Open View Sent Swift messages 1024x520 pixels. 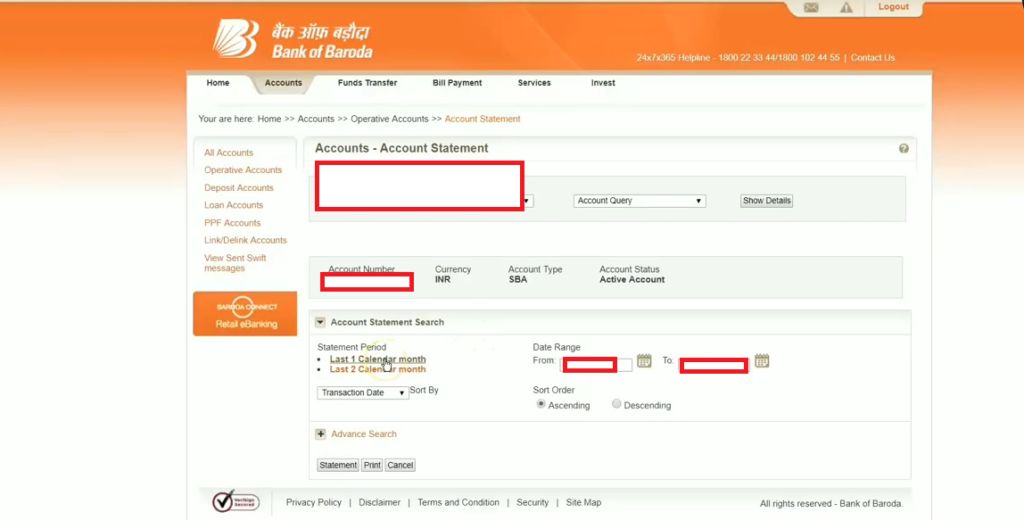235,263
